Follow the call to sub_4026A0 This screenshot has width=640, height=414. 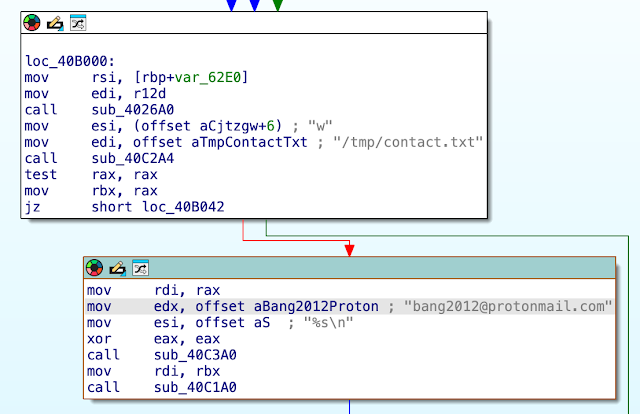[133, 110]
